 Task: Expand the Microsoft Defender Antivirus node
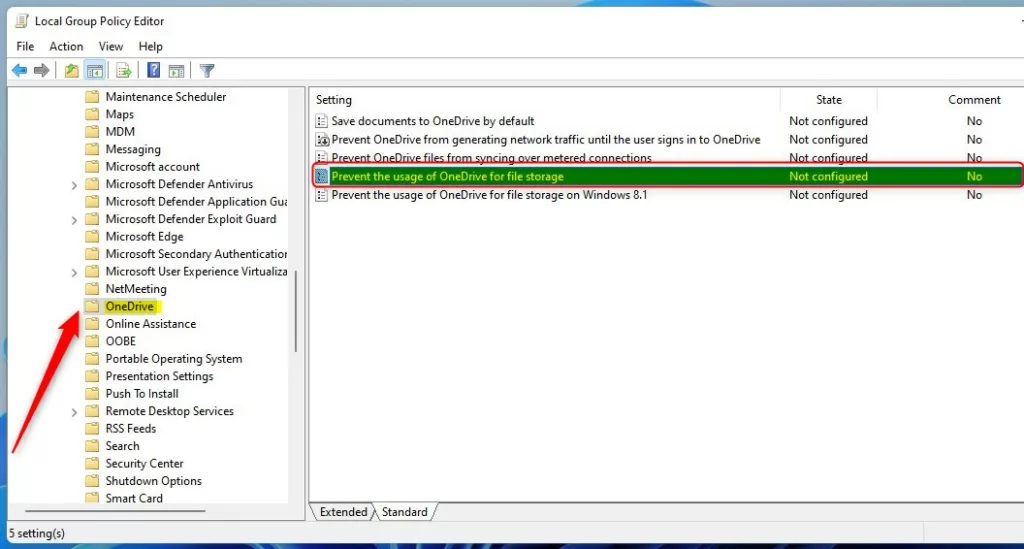coord(74,185)
